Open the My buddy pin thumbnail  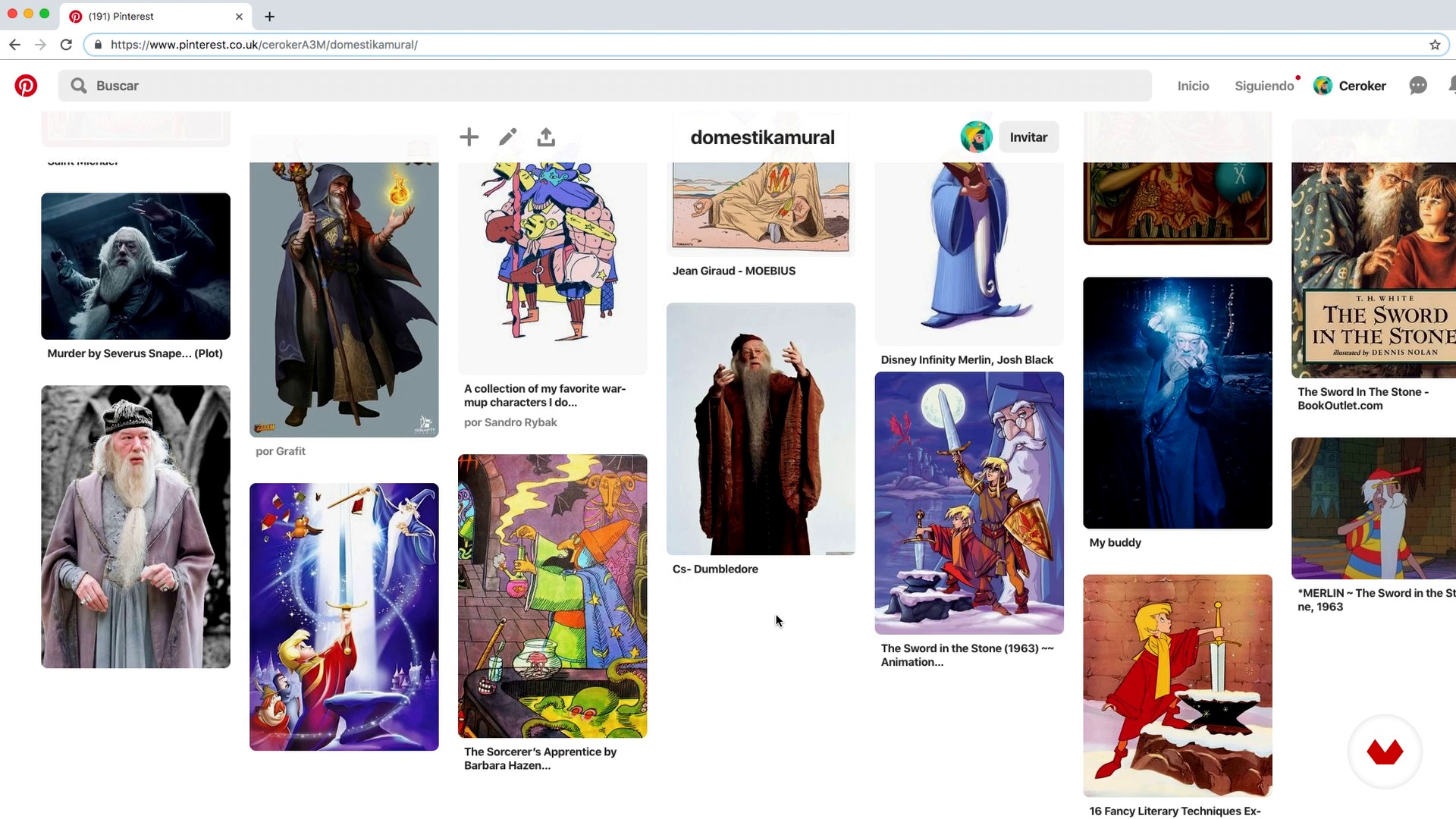(1177, 403)
